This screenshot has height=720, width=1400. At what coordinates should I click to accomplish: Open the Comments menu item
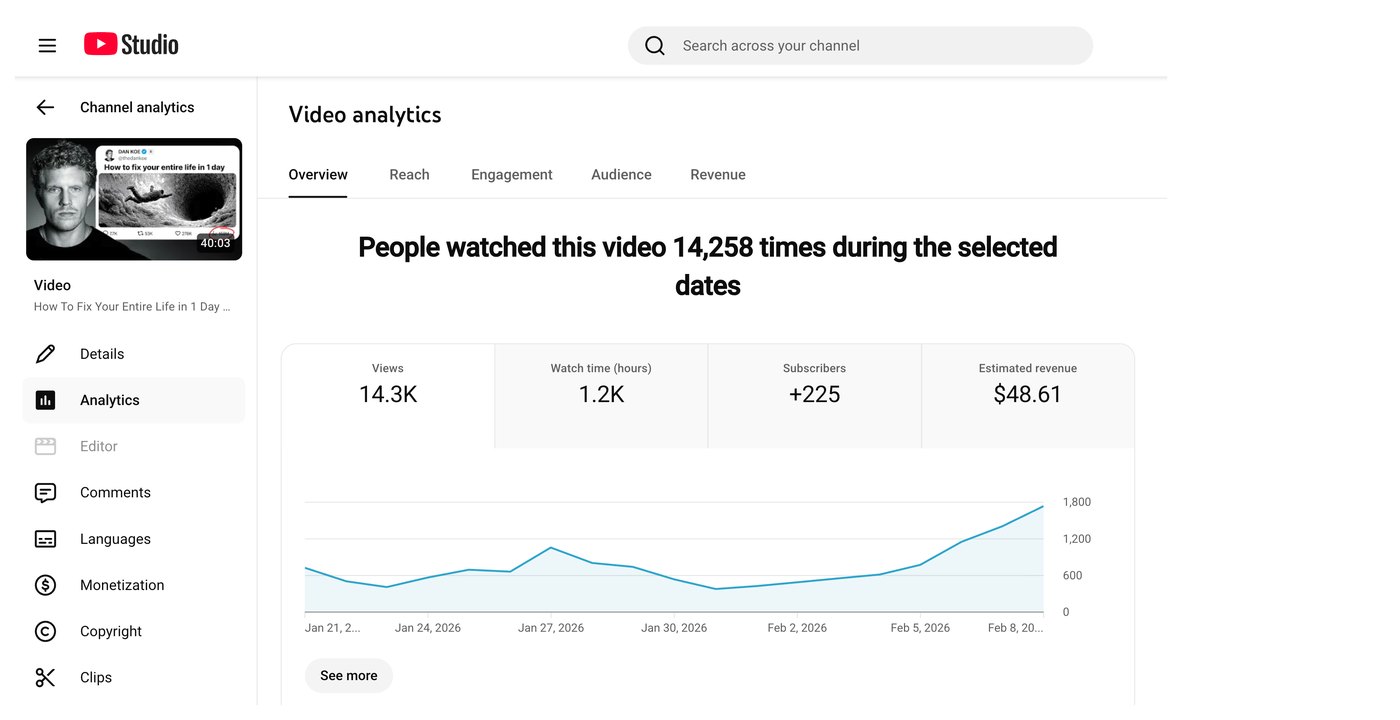click(133, 492)
